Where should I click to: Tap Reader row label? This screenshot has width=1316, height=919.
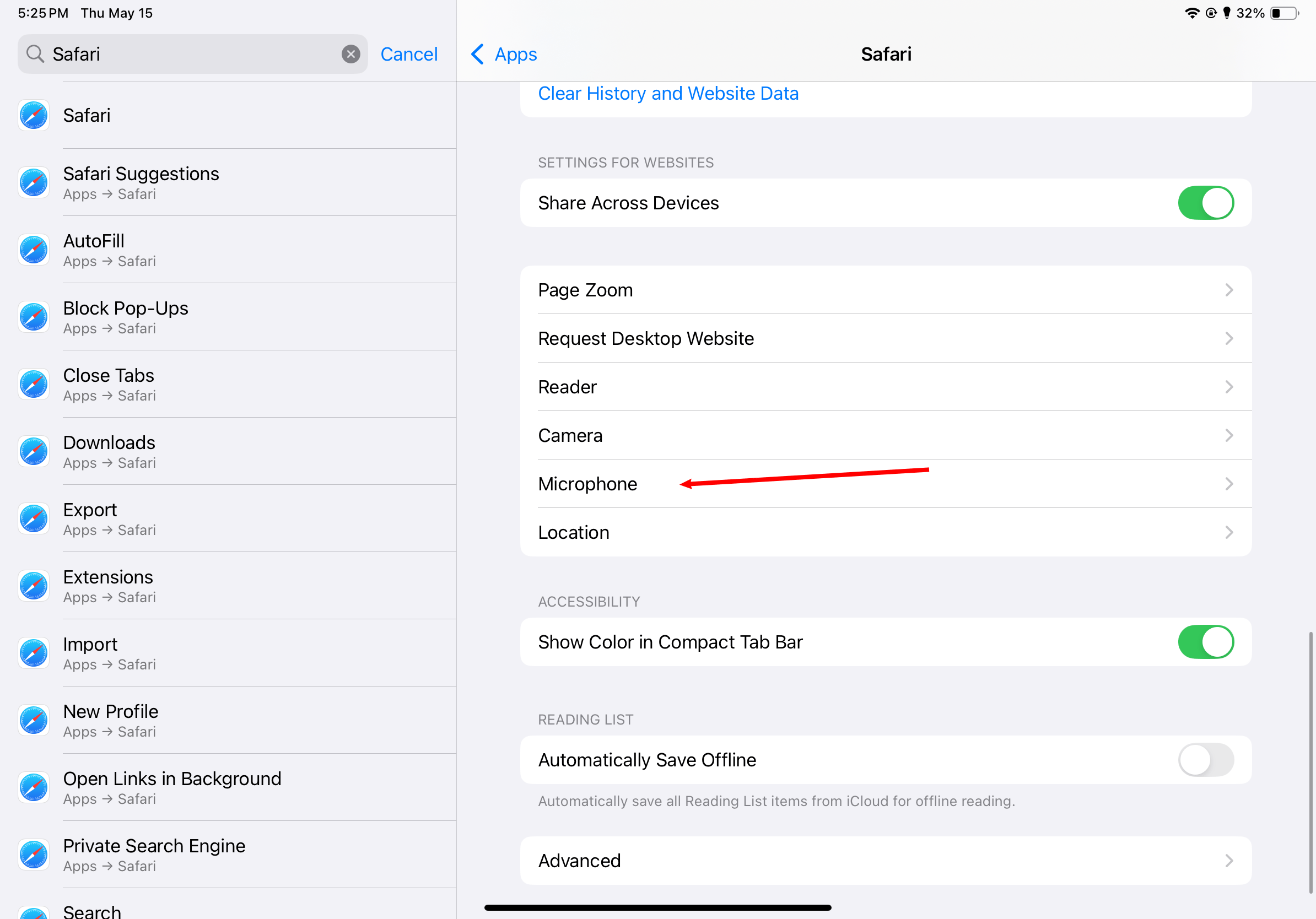pyautogui.click(x=568, y=387)
